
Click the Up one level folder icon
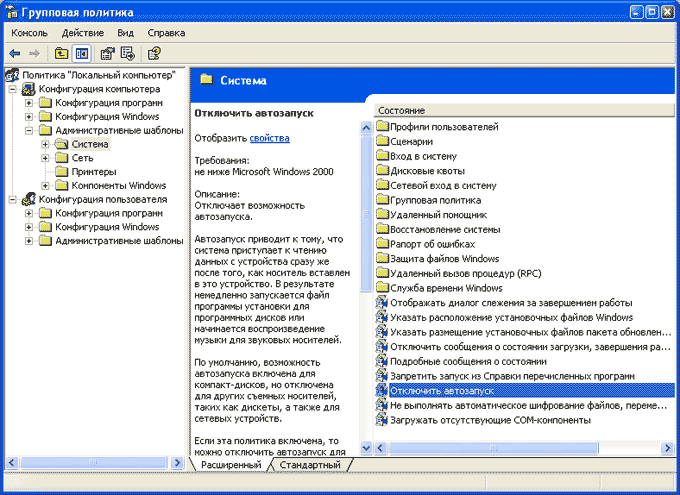pos(62,53)
